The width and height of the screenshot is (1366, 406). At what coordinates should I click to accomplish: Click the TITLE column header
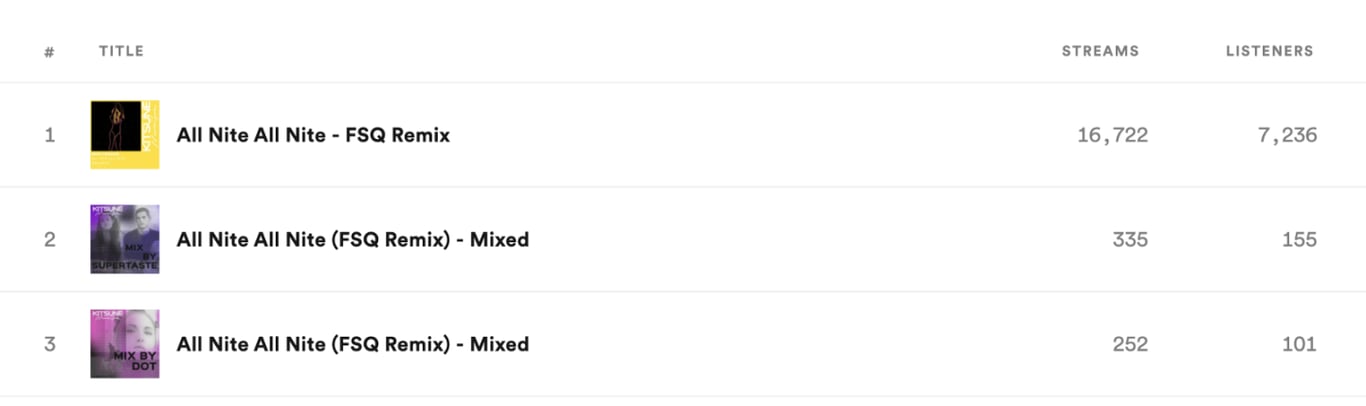coord(121,51)
